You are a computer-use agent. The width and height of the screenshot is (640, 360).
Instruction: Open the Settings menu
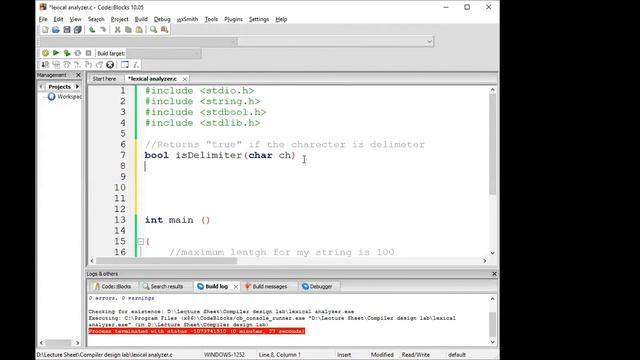click(x=259, y=19)
